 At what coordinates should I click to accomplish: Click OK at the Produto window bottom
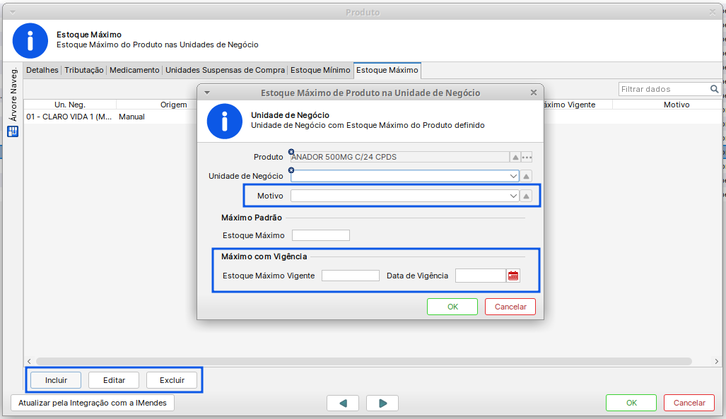(x=632, y=403)
